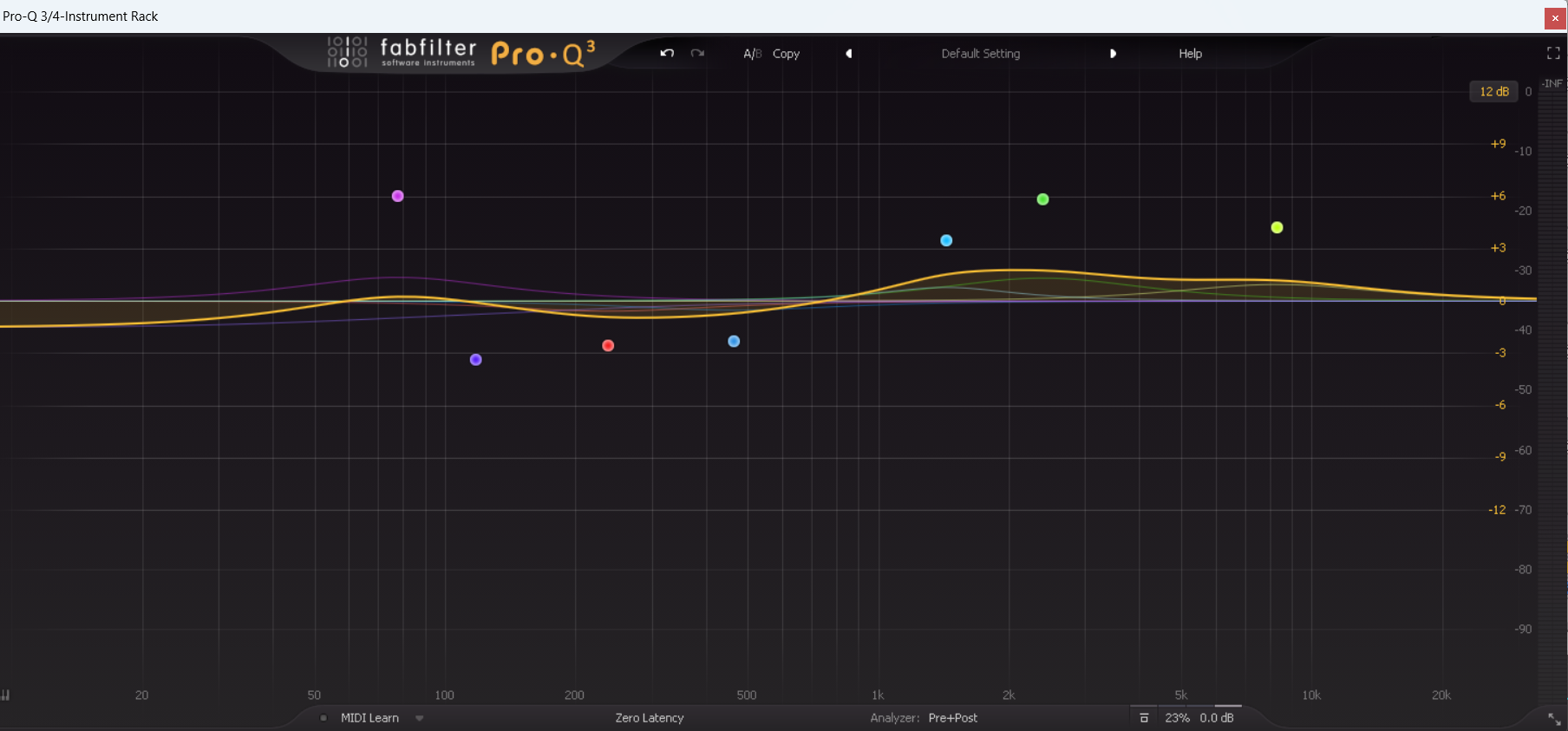Select the red EQ band dot

coord(608,345)
